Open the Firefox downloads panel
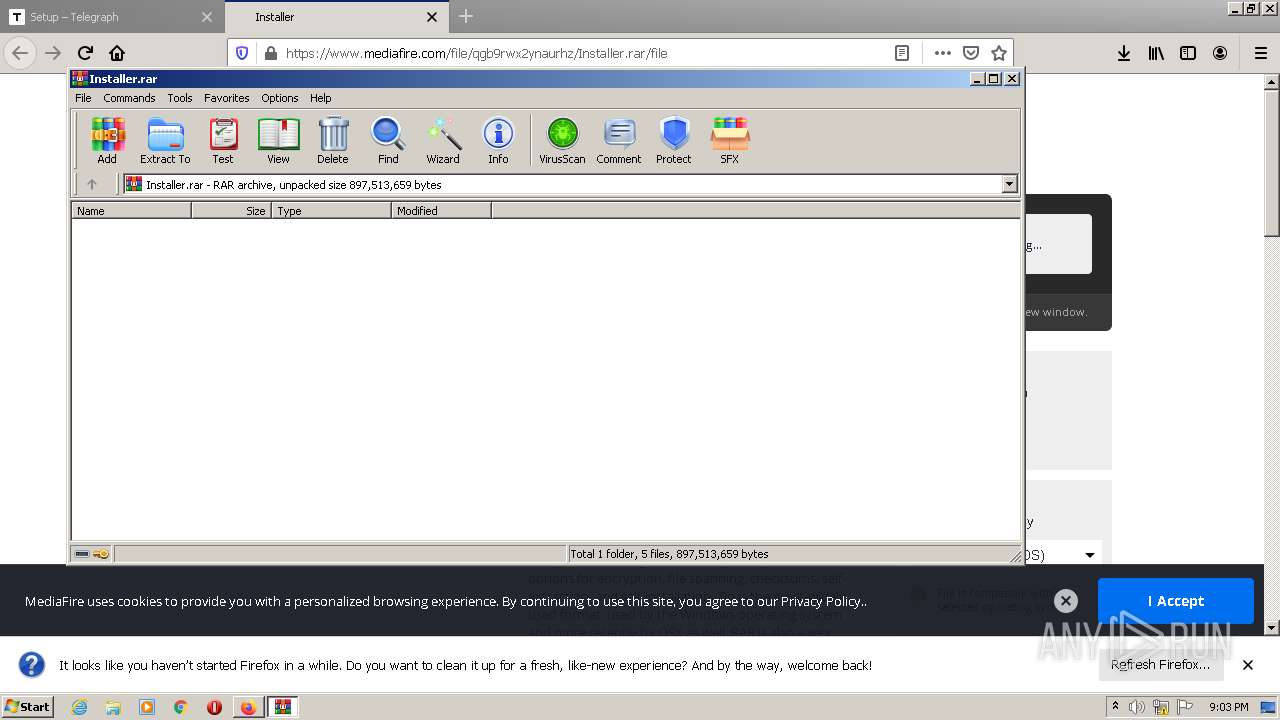The height and width of the screenshot is (720, 1280). [x=1124, y=53]
